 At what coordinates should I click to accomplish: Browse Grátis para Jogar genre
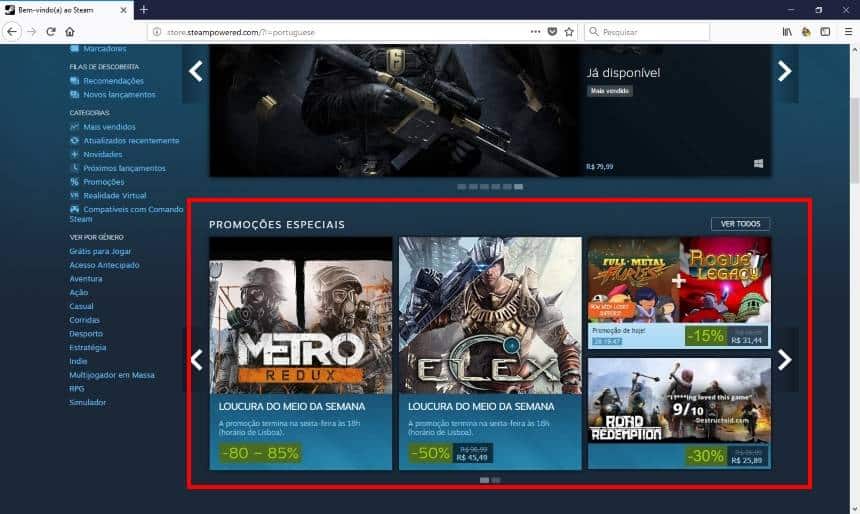point(100,251)
